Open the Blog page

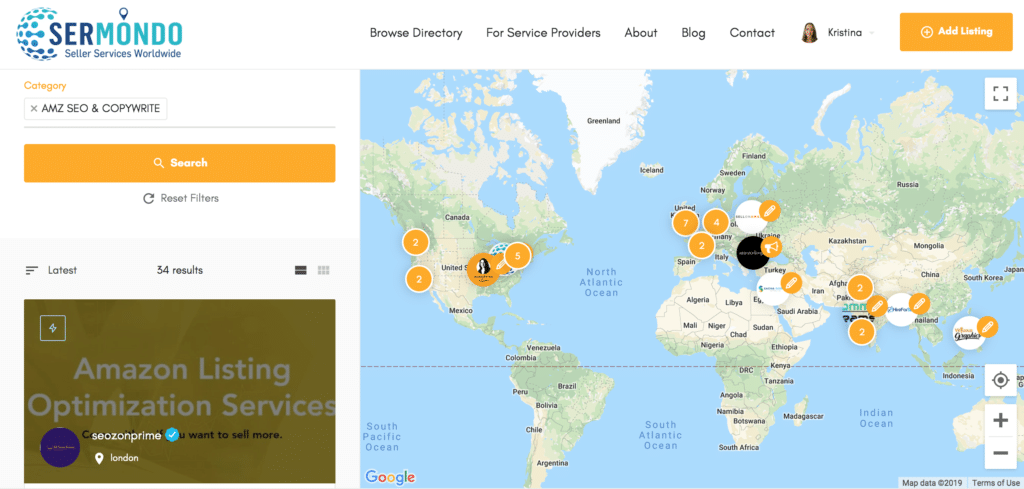694,33
